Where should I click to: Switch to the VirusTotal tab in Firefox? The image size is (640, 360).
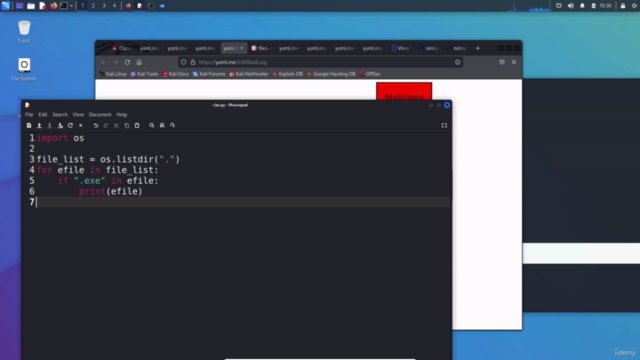click(x=401, y=48)
